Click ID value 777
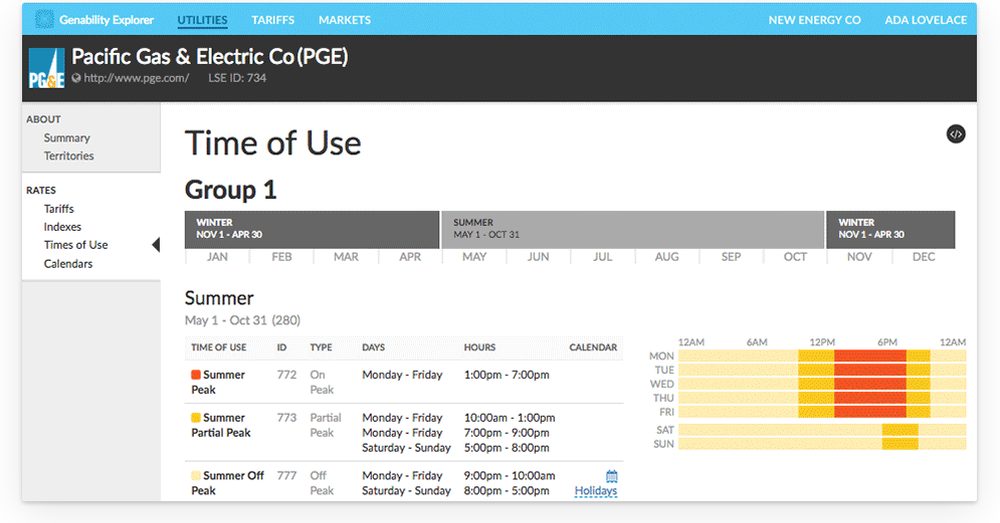Viewport: 1000px width, 523px height. [x=286, y=475]
